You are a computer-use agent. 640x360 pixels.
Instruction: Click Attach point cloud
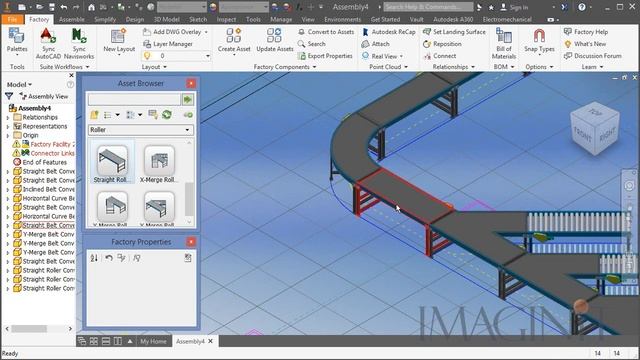[376, 44]
